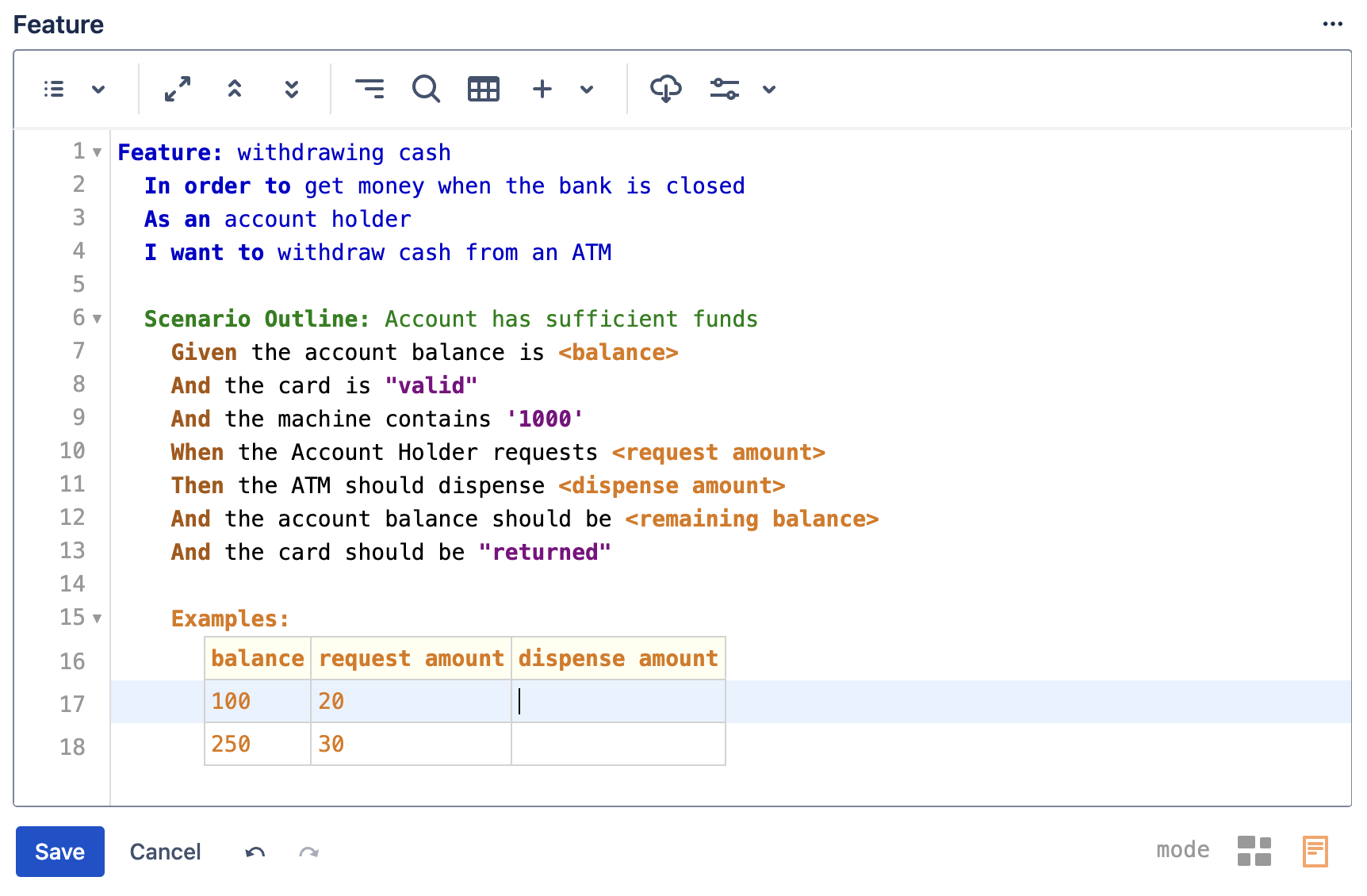Open the bullet list outline icon

pyautogui.click(x=54, y=89)
